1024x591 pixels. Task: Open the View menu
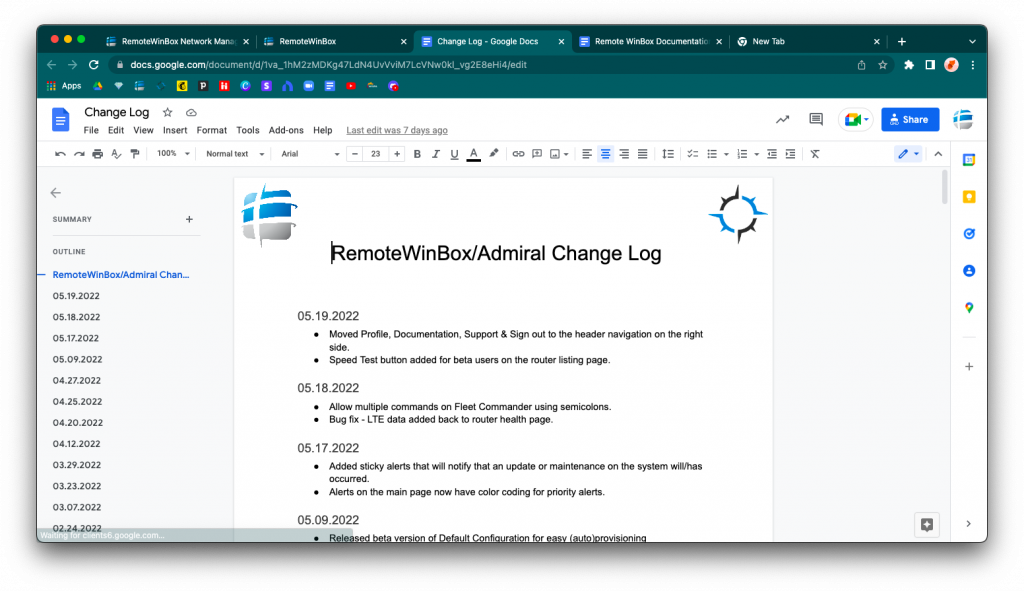pos(143,130)
